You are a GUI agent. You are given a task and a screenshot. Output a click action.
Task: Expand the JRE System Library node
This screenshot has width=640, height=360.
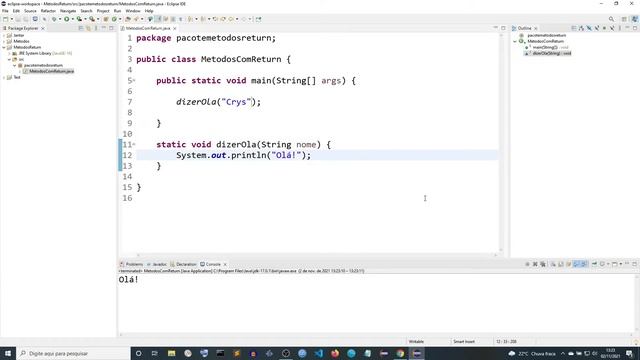(9, 53)
